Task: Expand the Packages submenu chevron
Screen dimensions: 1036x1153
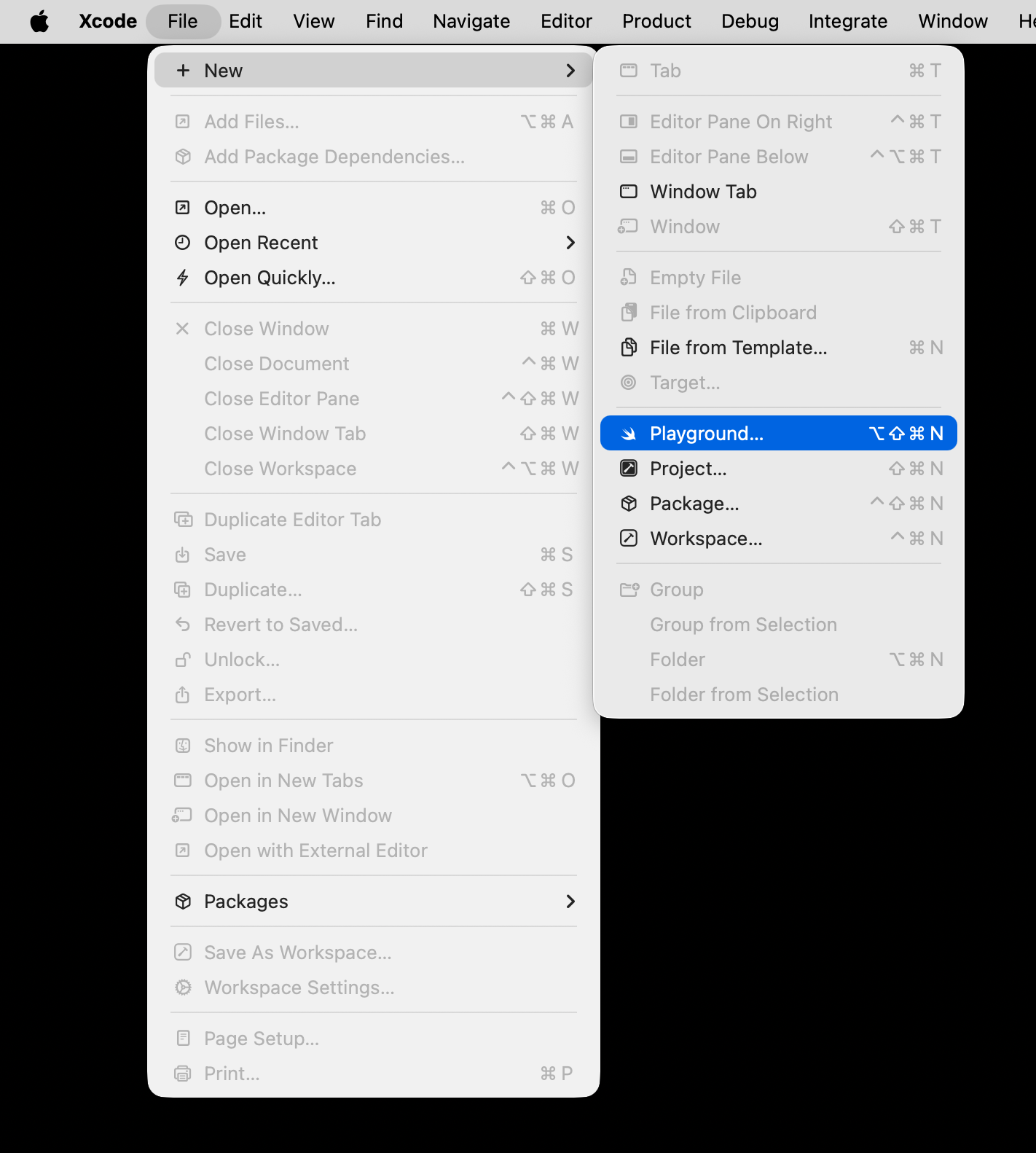Action: pos(570,902)
